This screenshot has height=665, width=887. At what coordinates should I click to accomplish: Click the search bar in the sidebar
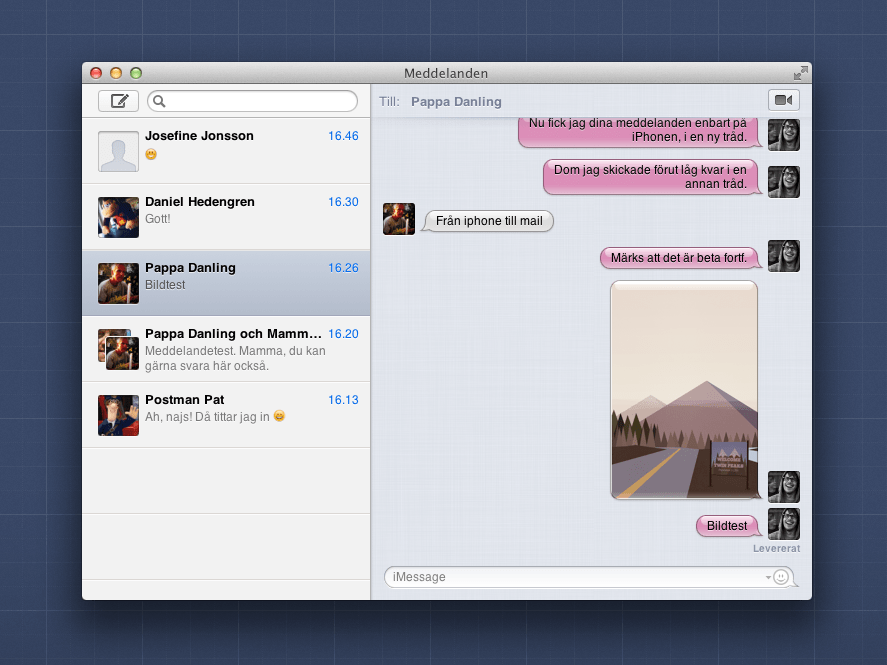[x=253, y=101]
